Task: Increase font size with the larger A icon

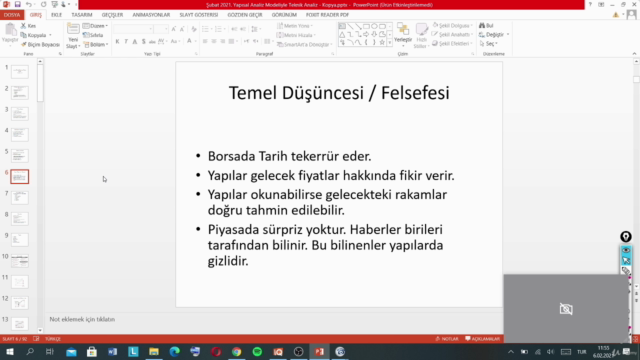Action: 173,29
